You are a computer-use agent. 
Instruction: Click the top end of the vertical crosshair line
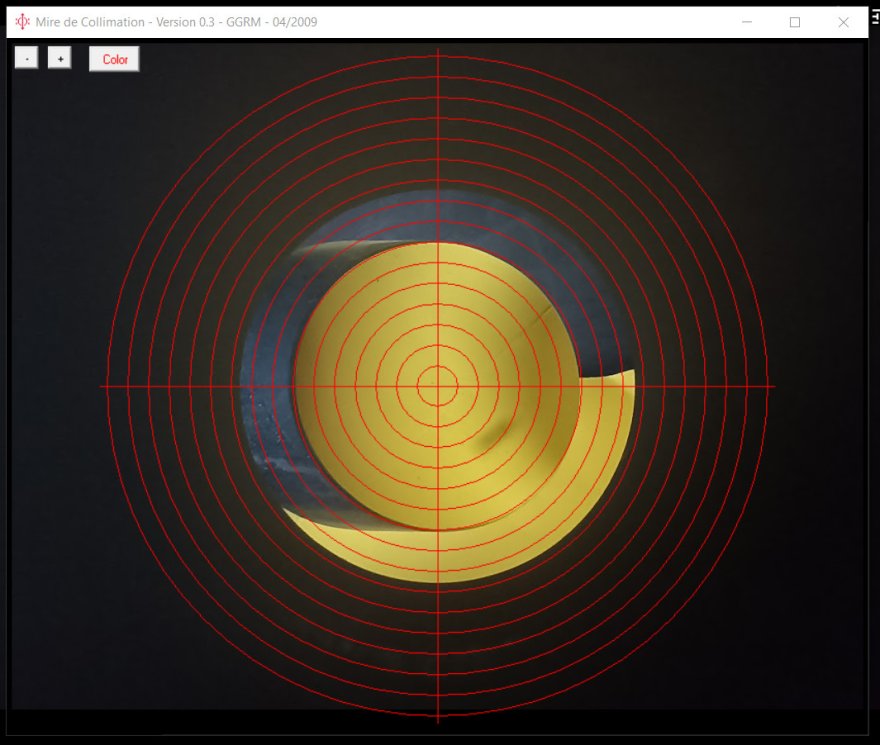click(x=437, y=52)
